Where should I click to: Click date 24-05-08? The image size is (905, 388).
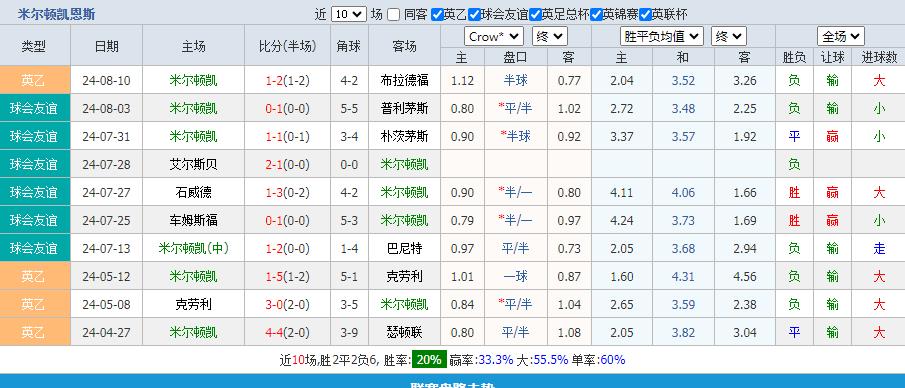(x=106, y=305)
